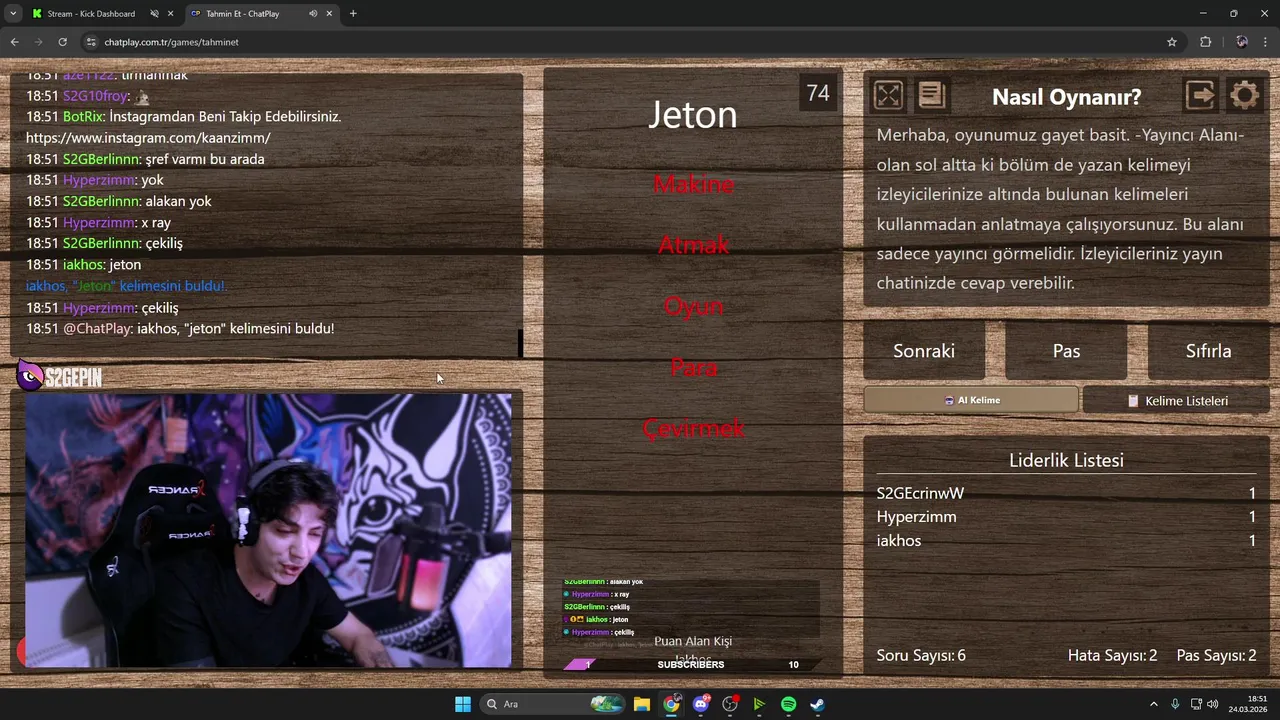Viewport: 1280px width, 720px height.
Task: Click the 74 countdown timer box
Action: (818, 93)
